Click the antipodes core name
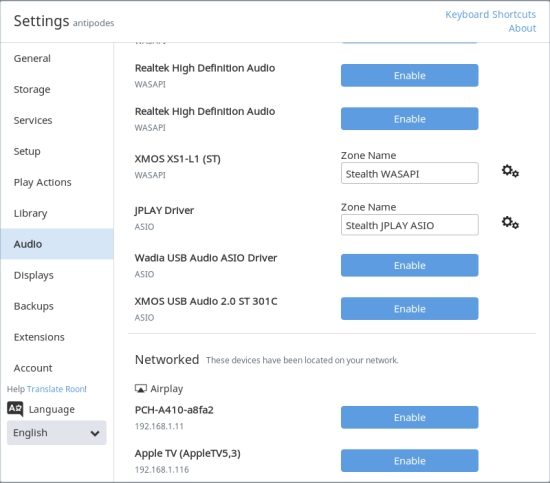The height and width of the screenshot is (483, 550). (x=93, y=23)
